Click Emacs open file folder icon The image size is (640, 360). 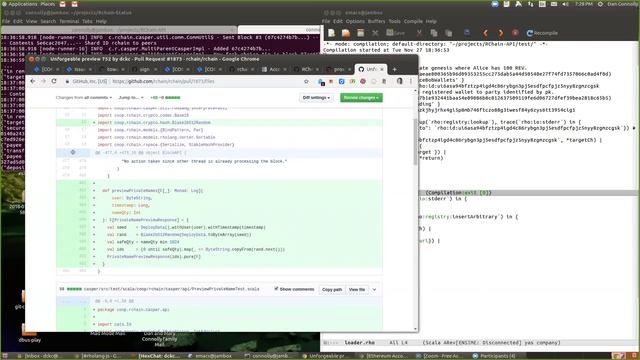346,33
